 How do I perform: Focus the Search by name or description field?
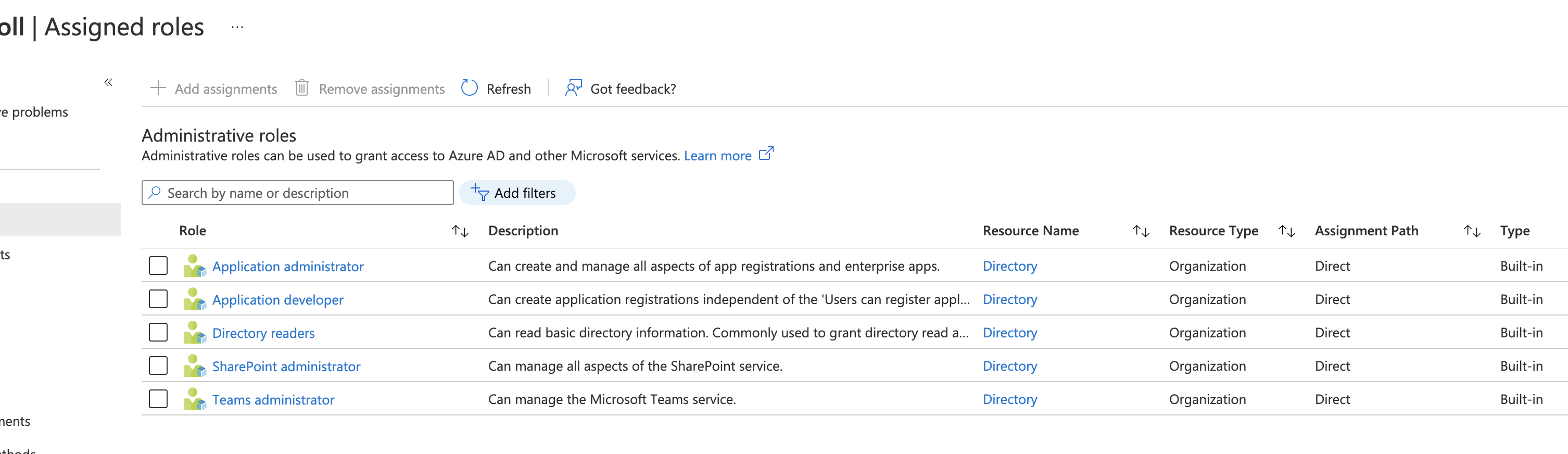point(298,193)
